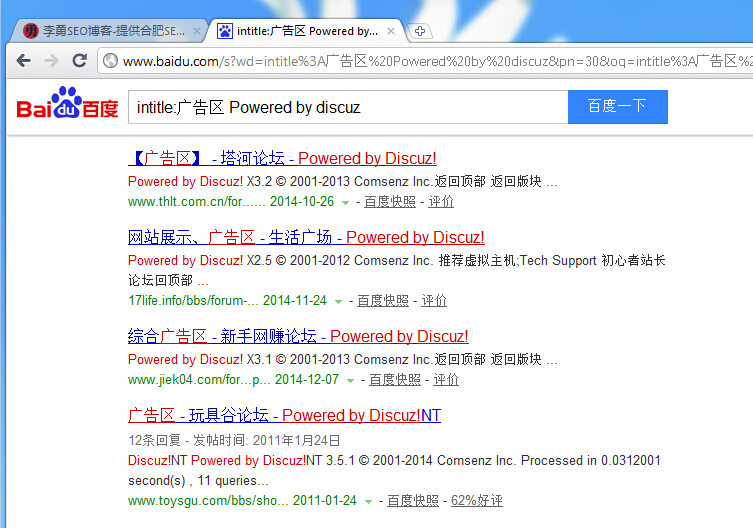Switch to the 李勇SEO博客 tab
This screenshot has height=528, width=753.
click(110, 31)
